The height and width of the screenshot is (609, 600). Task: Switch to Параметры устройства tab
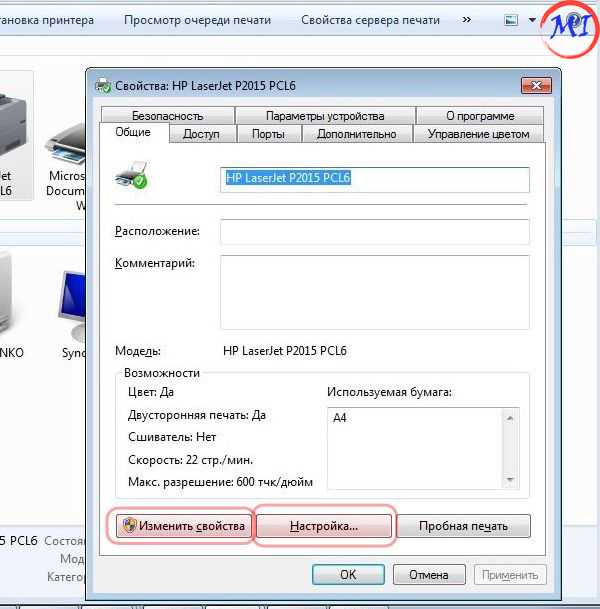(325, 115)
